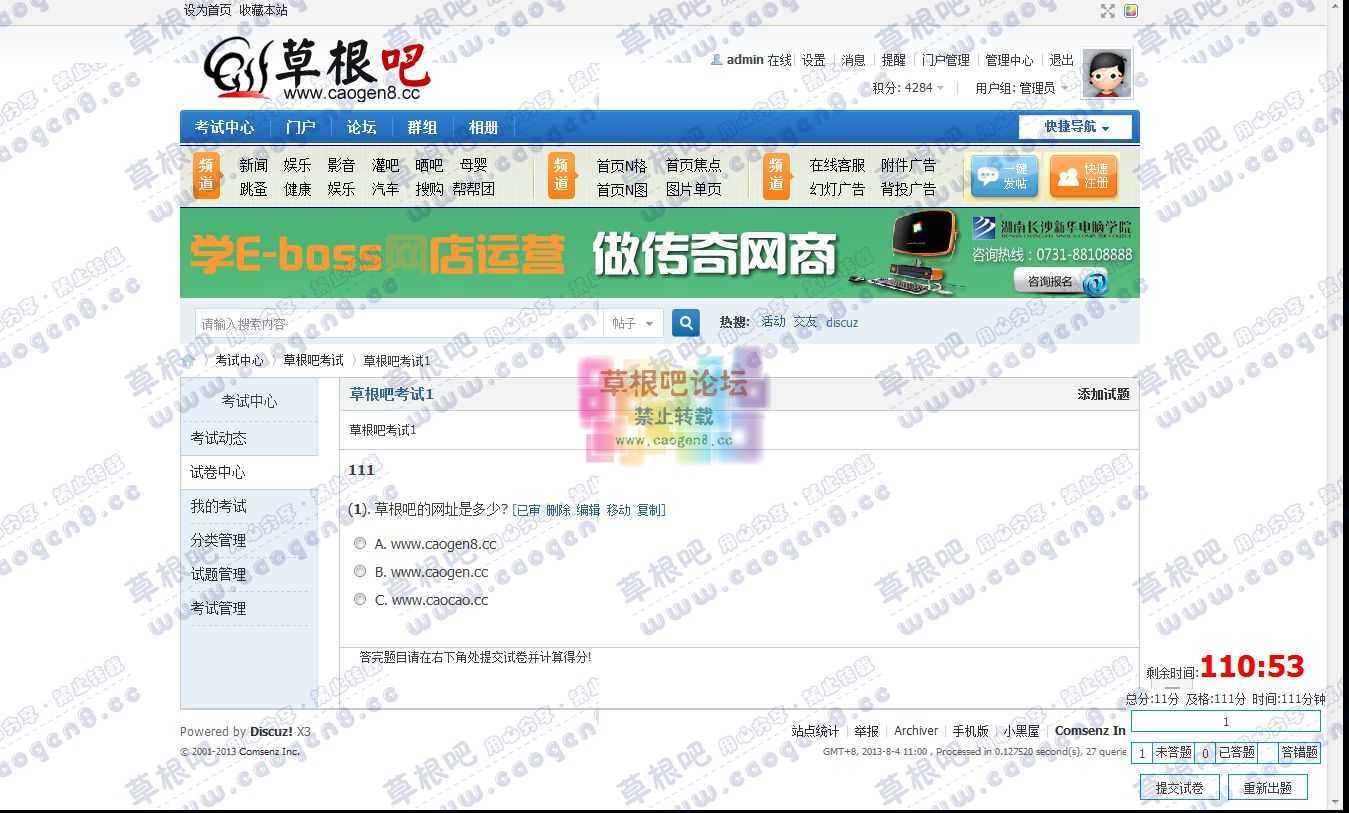1349x813 pixels.
Task: Choose option C. www.caocao.cc
Action: [x=360, y=600]
